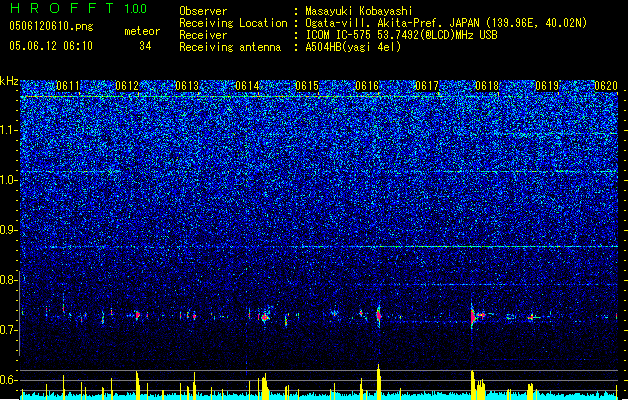Select the filename 0506120610.png
629x400 pixels.
click(x=51, y=27)
